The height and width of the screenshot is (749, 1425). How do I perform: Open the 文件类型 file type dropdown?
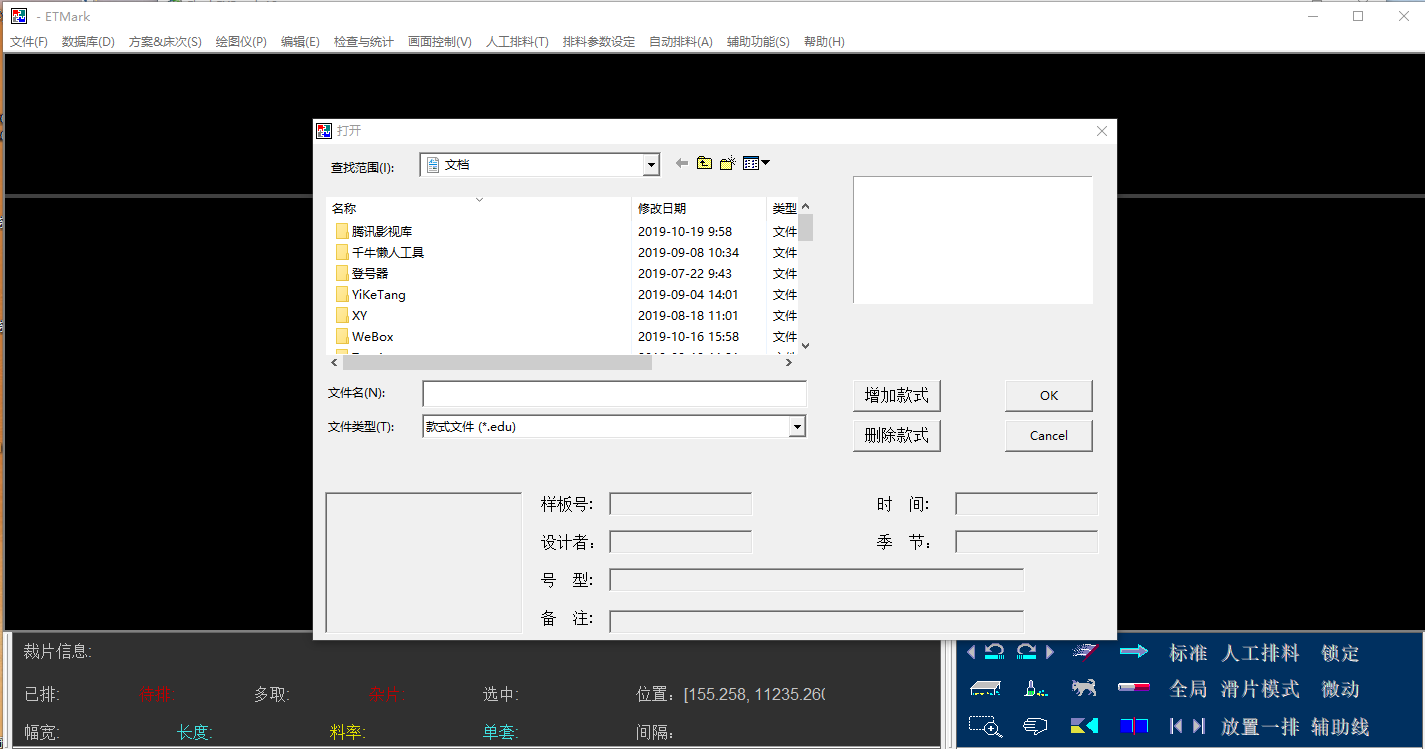point(797,427)
